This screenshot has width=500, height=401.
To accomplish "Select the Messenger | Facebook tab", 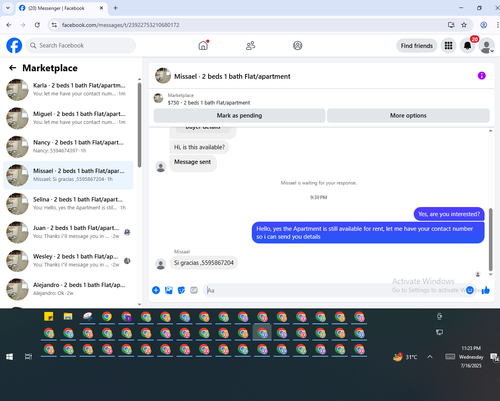I will click(62, 8).
